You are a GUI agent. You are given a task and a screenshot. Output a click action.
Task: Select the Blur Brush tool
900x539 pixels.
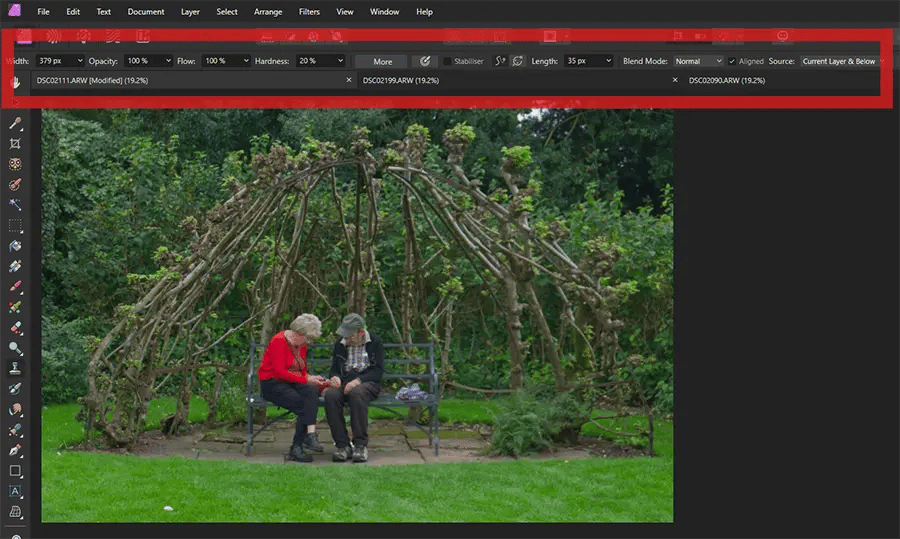[15, 409]
